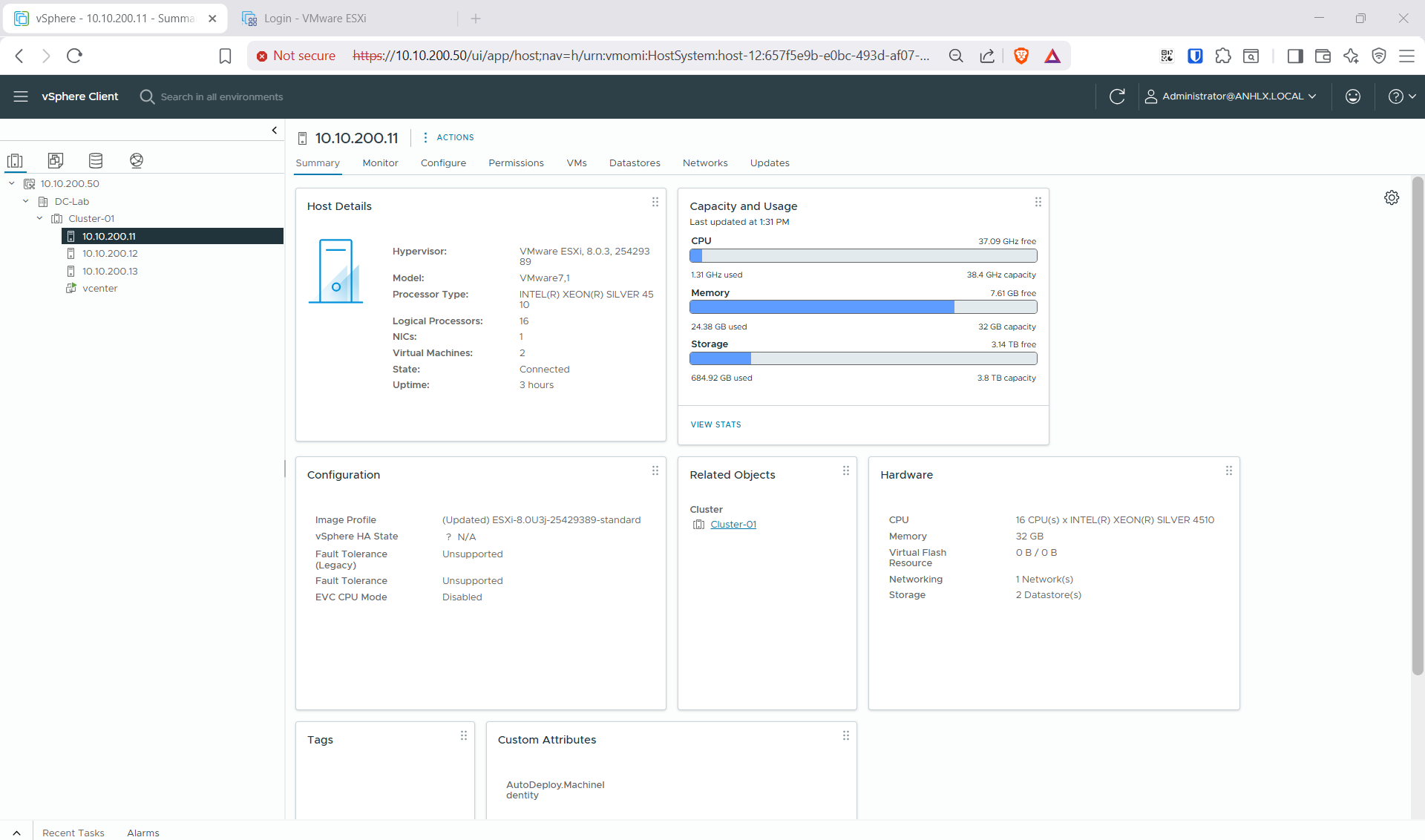Click the global refresh icon in vSphere header
Viewport: 1425px width, 840px height.
pyautogui.click(x=1117, y=96)
